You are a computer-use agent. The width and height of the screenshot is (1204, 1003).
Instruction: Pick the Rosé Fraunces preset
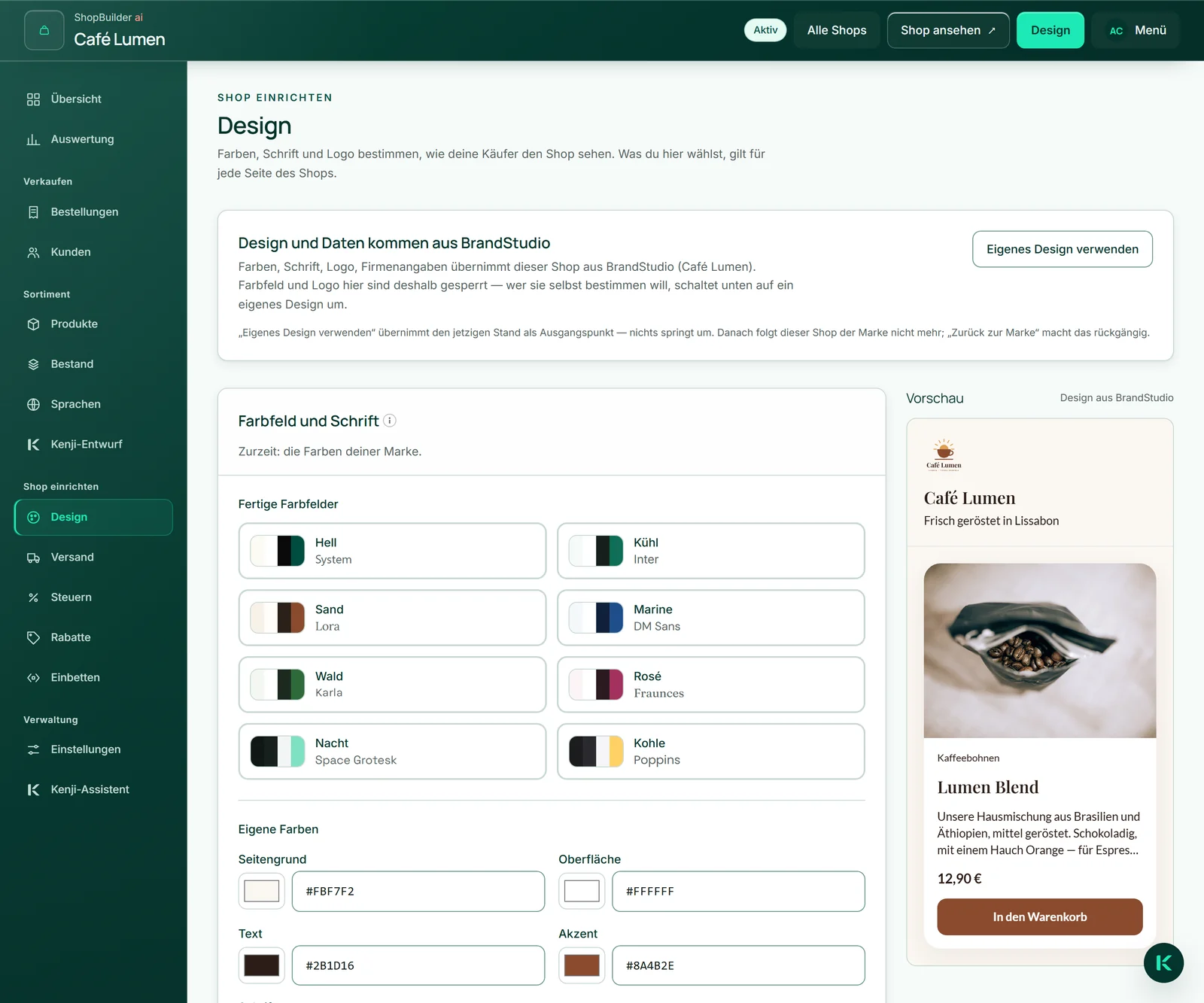tap(711, 685)
